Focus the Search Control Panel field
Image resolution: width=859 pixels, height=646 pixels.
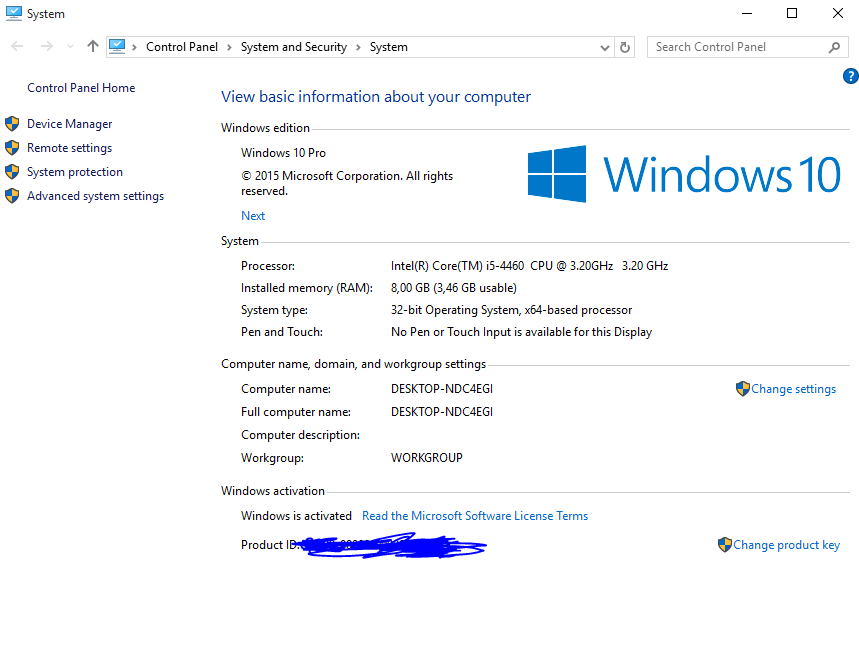[x=738, y=47]
